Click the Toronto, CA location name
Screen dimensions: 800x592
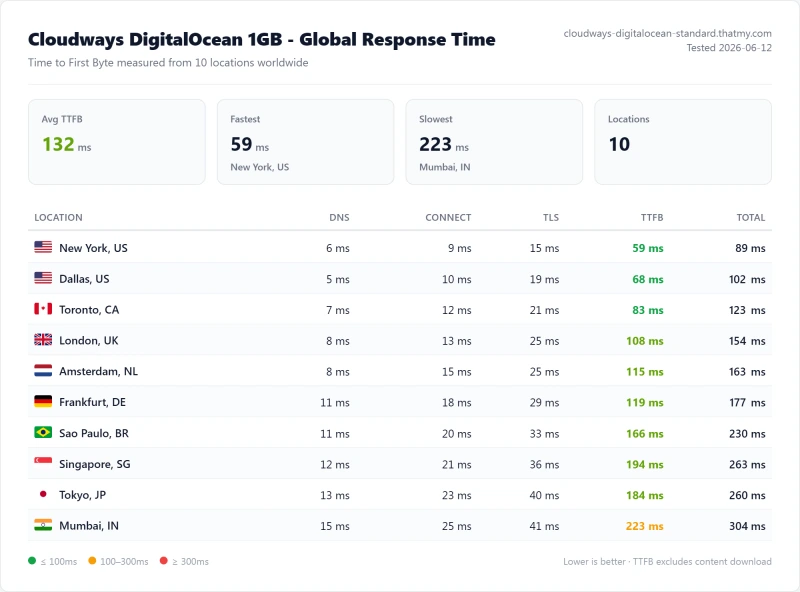(x=89, y=310)
